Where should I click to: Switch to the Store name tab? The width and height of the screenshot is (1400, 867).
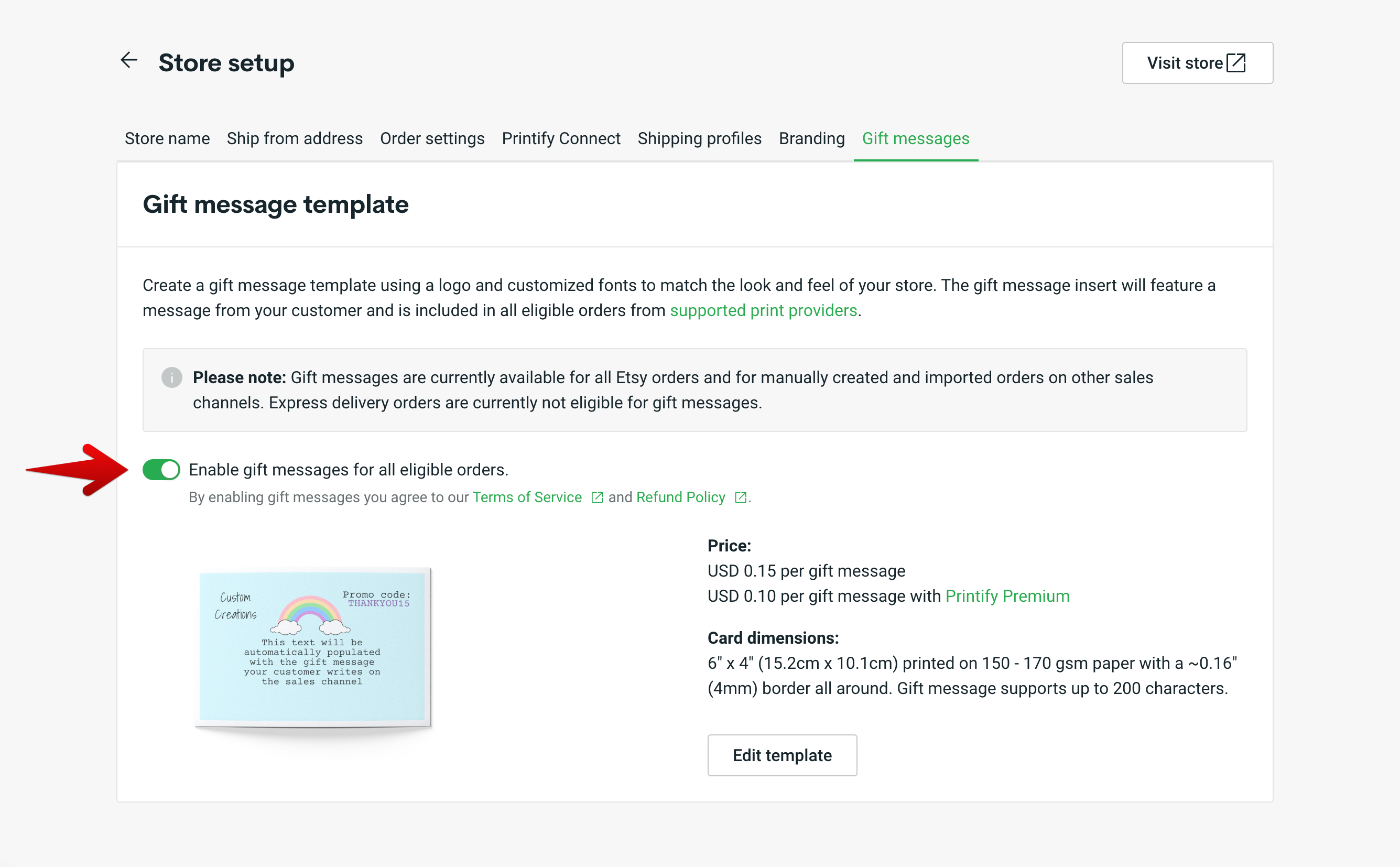click(x=167, y=138)
